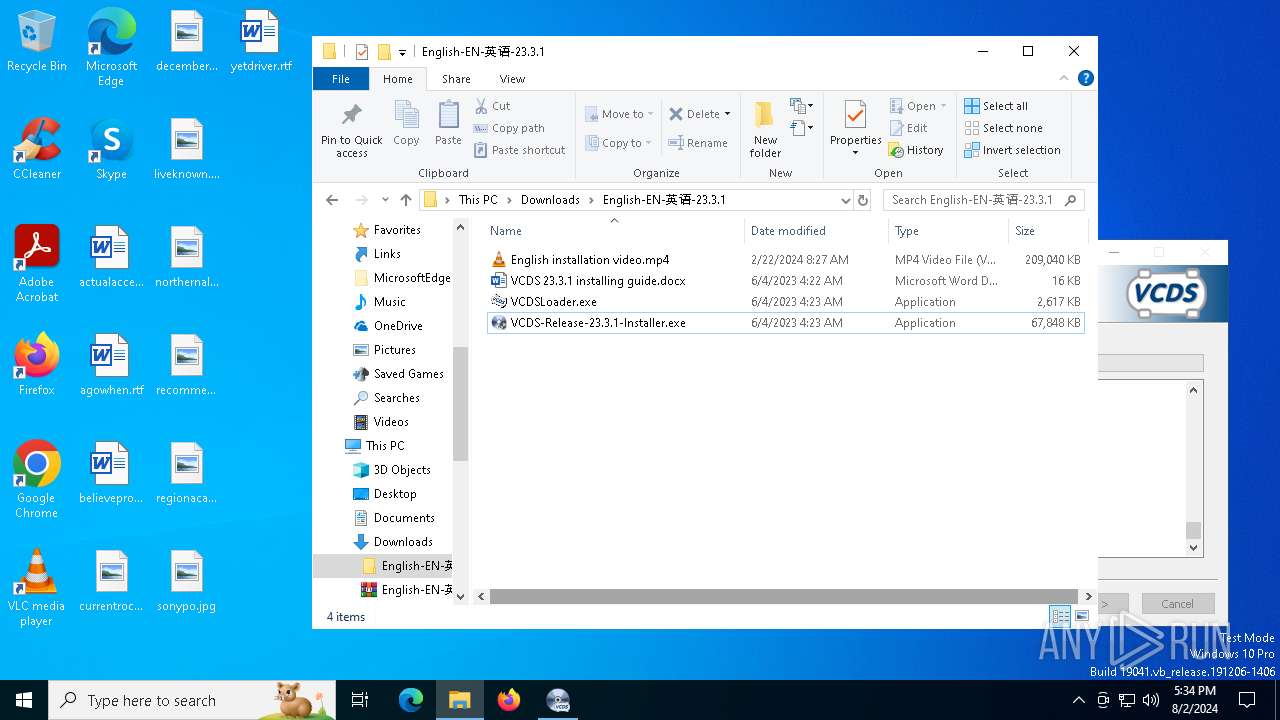The image size is (1280, 720).
Task: Open Properties from the ribbon
Action: (x=855, y=127)
